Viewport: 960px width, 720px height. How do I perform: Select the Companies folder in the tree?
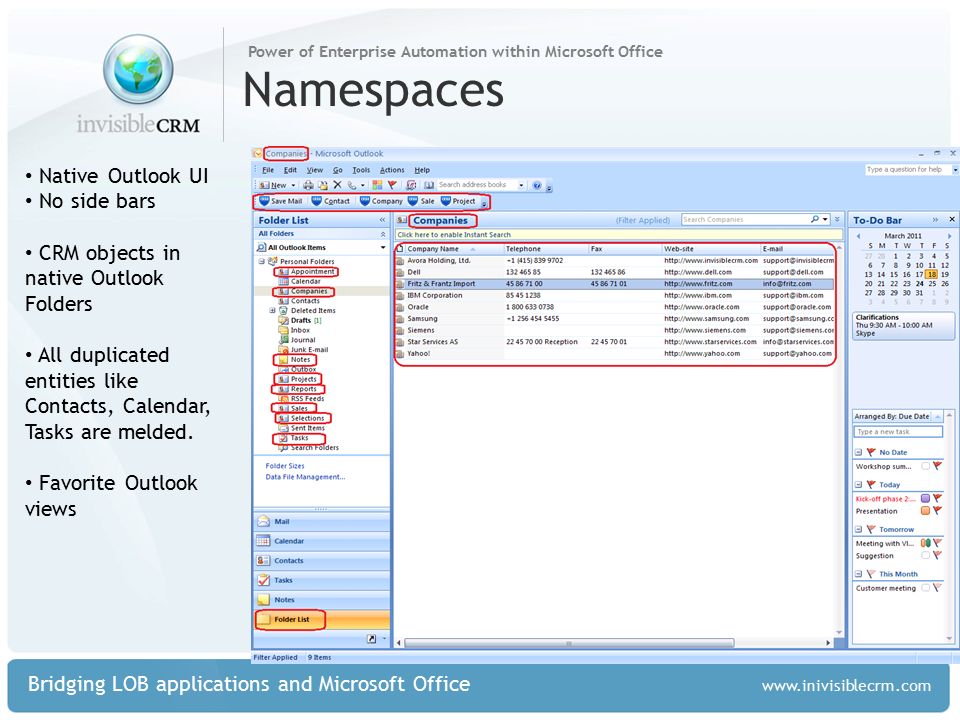coord(309,291)
